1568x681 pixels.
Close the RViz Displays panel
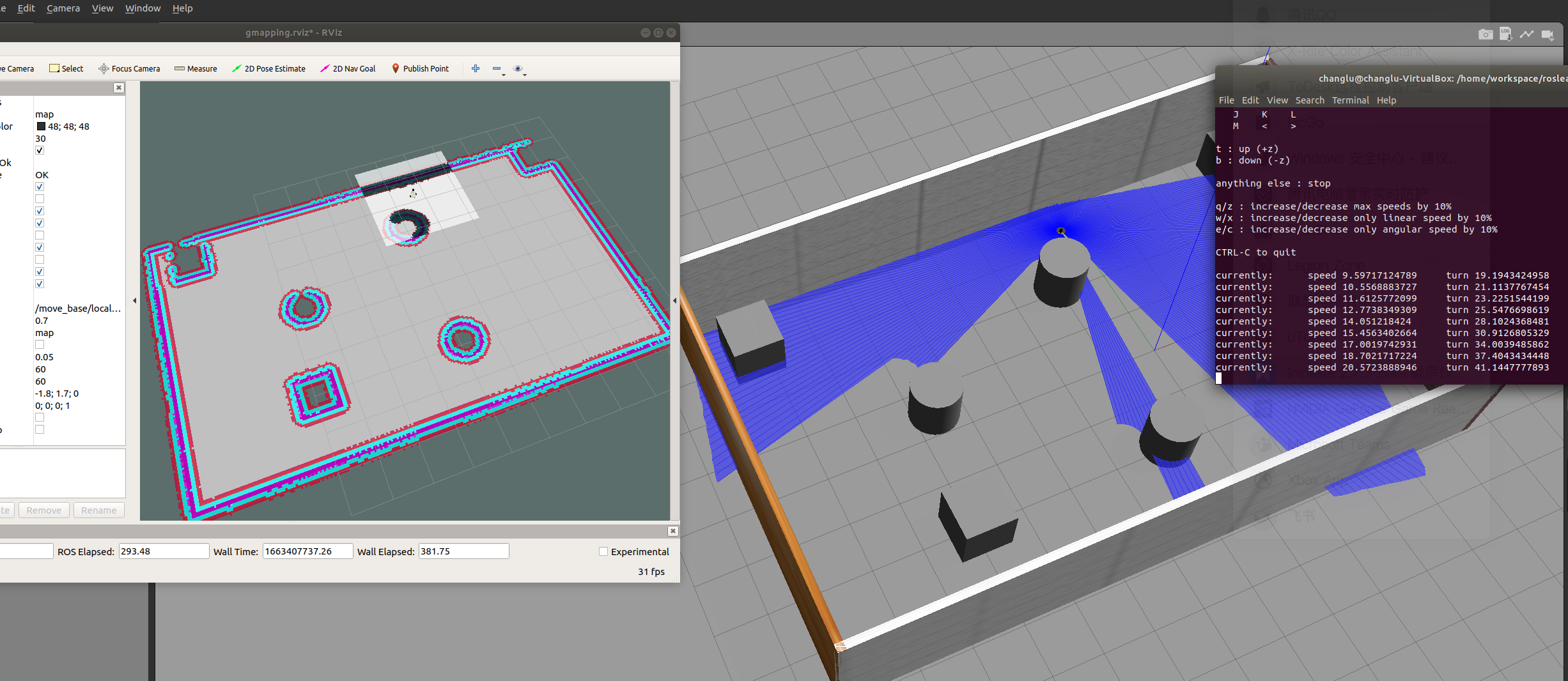[x=119, y=88]
